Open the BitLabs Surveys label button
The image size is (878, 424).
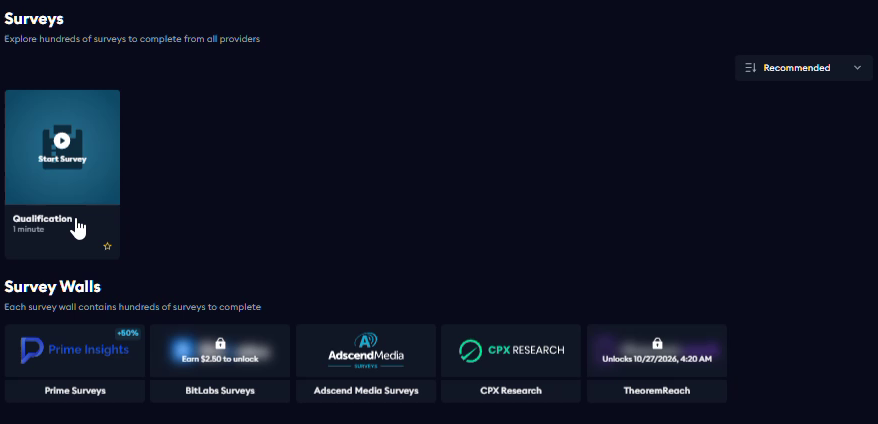click(220, 391)
